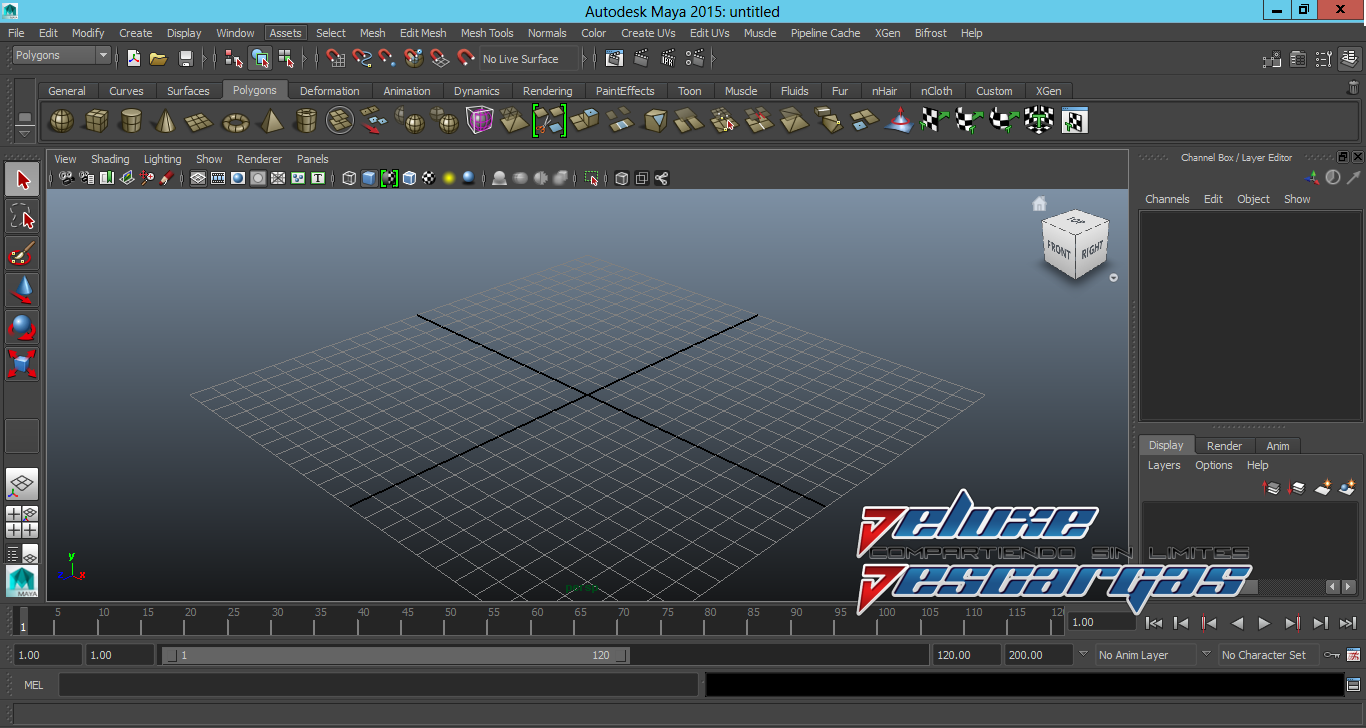Save the scene with the floppy disk icon

pyautogui.click(x=185, y=59)
